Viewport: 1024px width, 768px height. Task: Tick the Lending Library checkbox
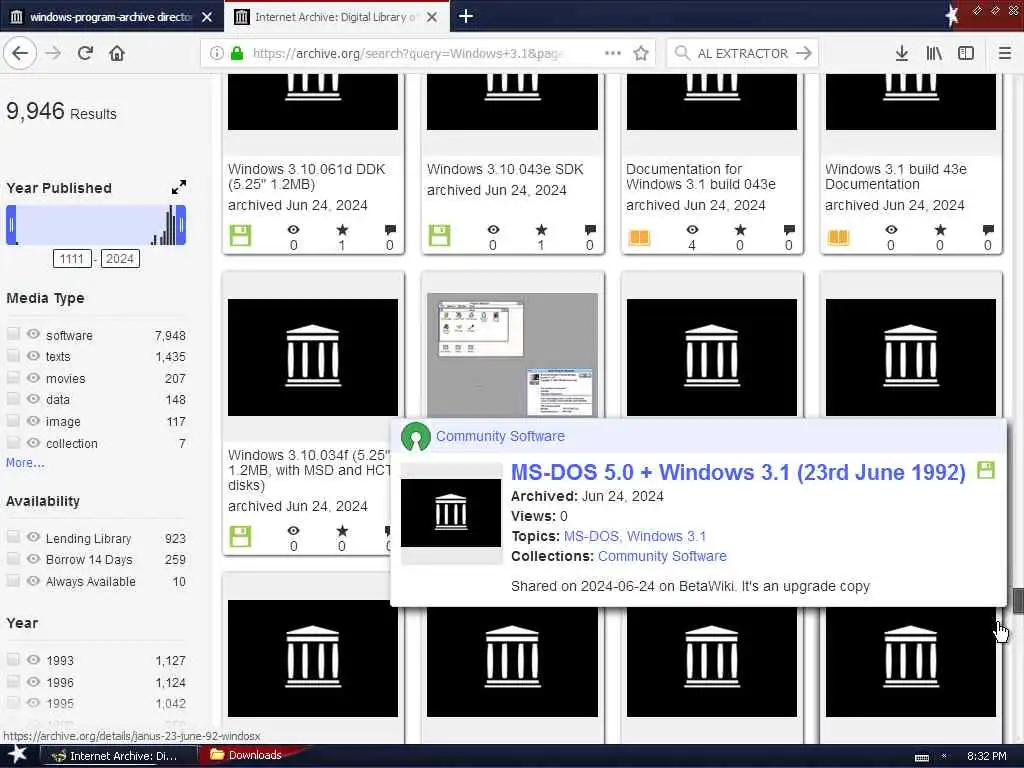click(x=13, y=537)
